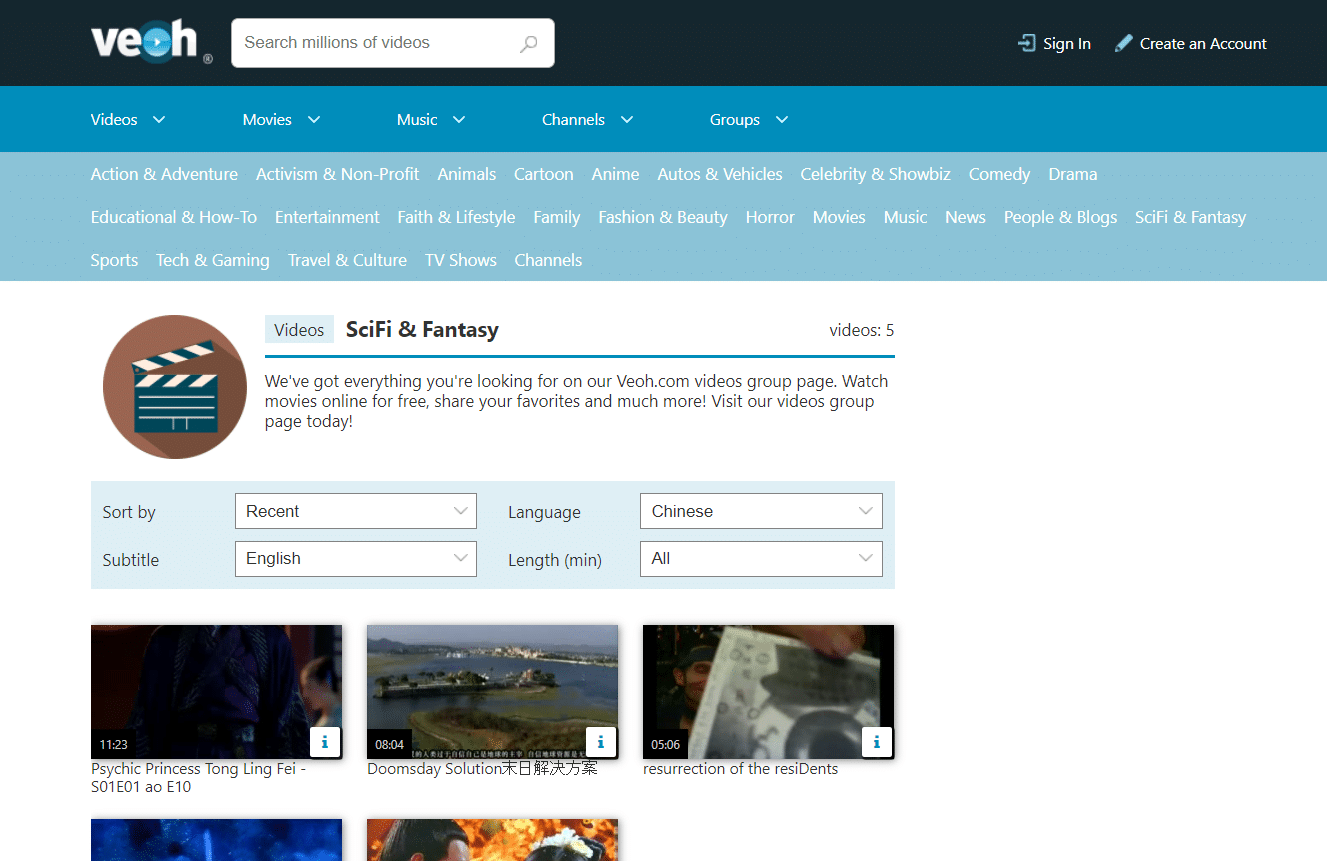Click the pencil icon beside Create an Account
The image size is (1327, 861).
coord(1122,43)
